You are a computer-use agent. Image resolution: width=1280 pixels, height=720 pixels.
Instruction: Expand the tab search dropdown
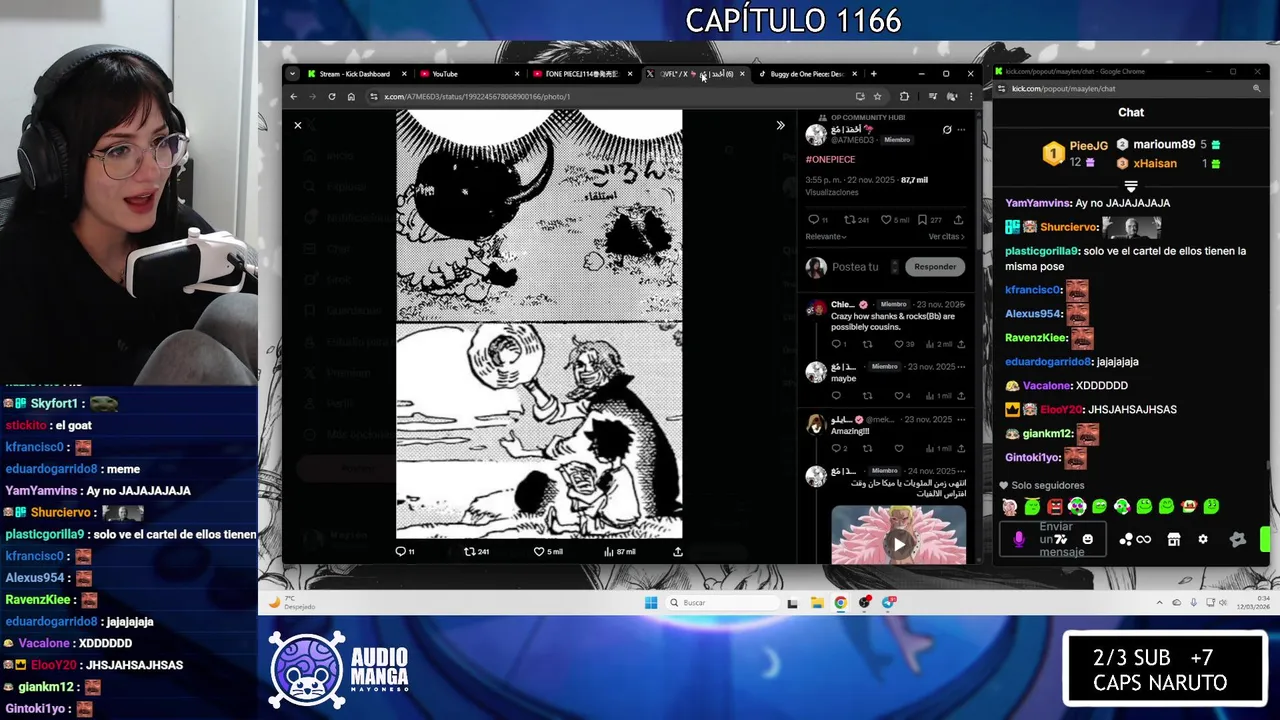coord(292,74)
